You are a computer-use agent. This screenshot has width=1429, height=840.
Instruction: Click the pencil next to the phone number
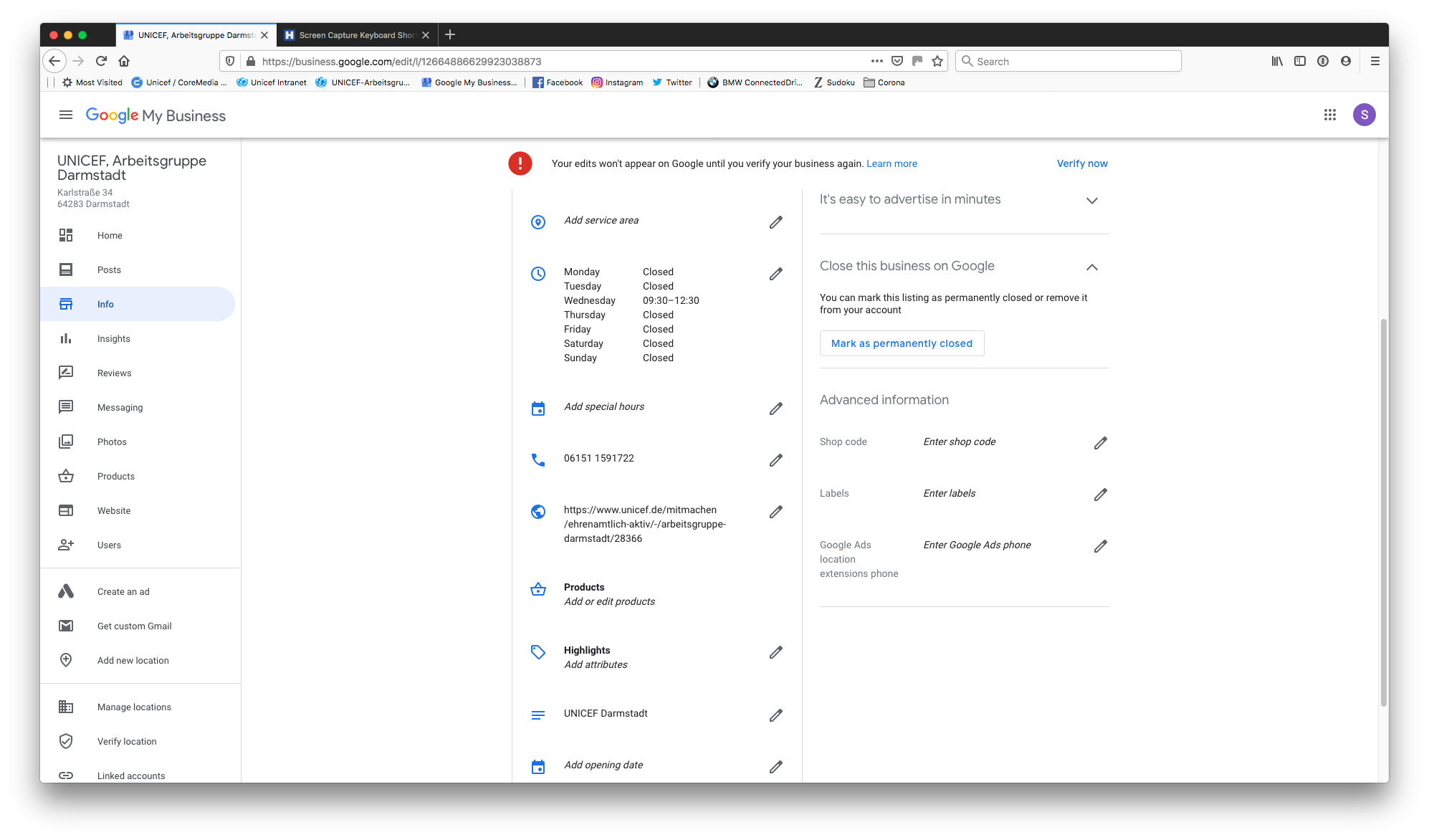click(x=775, y=460)
